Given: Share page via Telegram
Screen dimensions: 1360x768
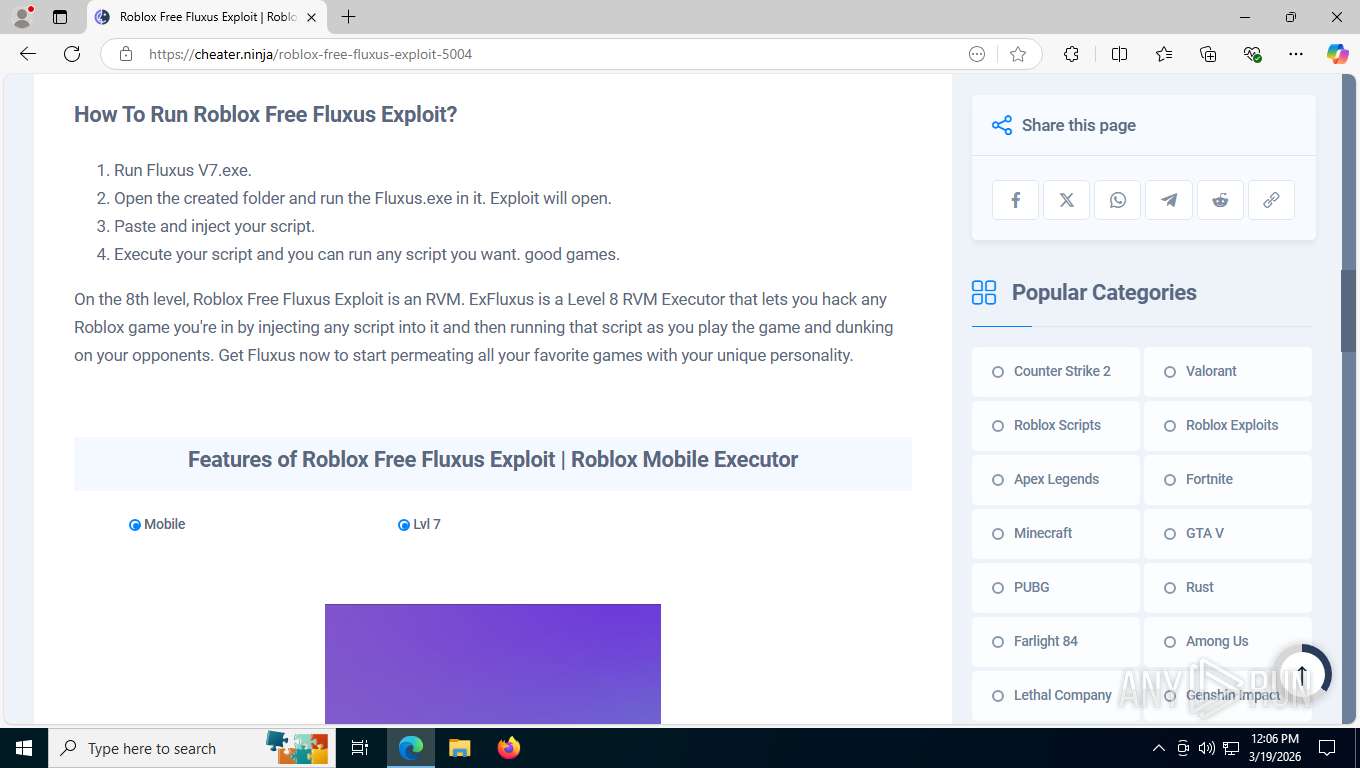Looking at the screenshot, I should (1169, 200).
